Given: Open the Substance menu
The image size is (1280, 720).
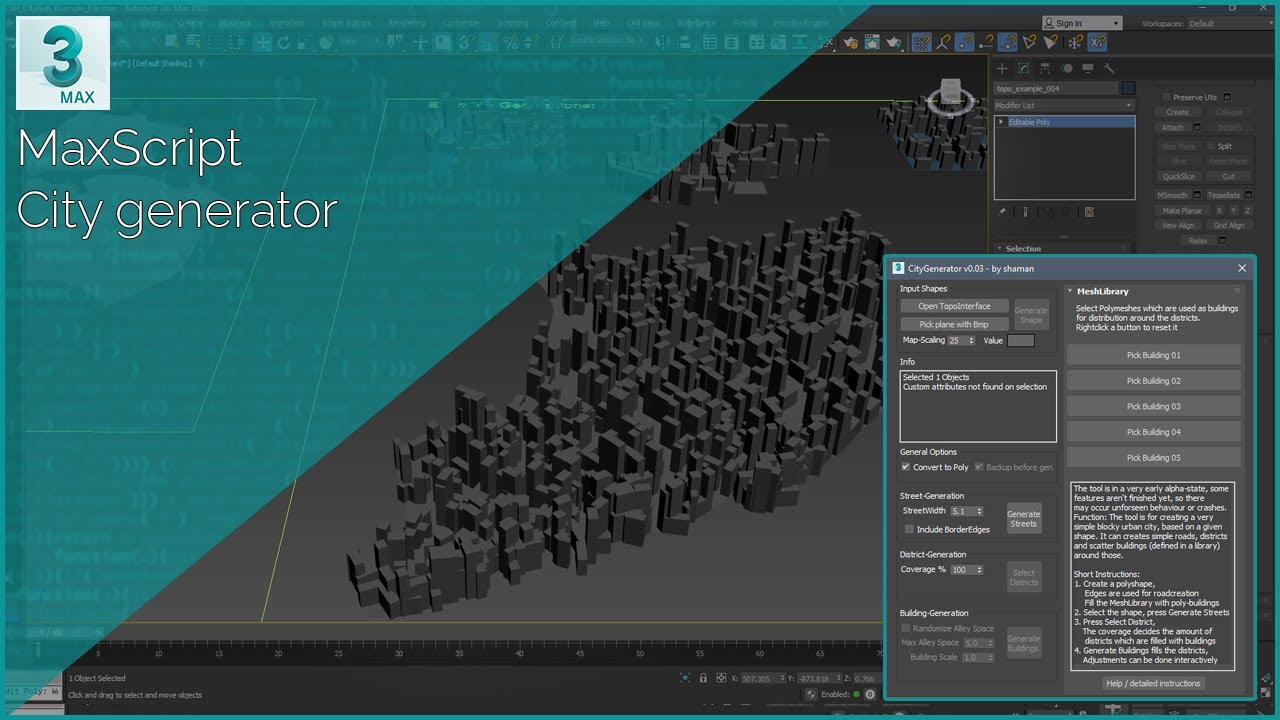Looking at the screenshot, I should 695,23.
